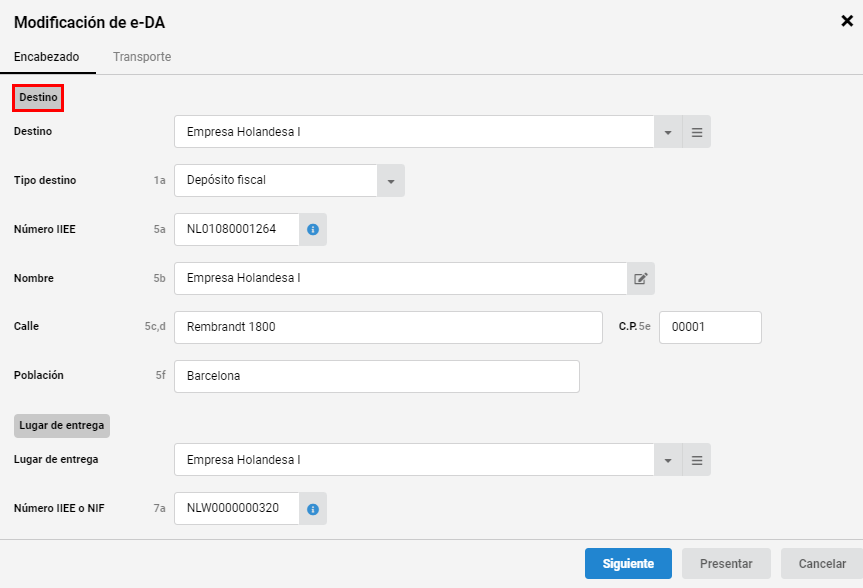Image resolution: width=863 pixels, height=588 pixels.
Task: Click the Siguiente button
Action: [628, 563]
